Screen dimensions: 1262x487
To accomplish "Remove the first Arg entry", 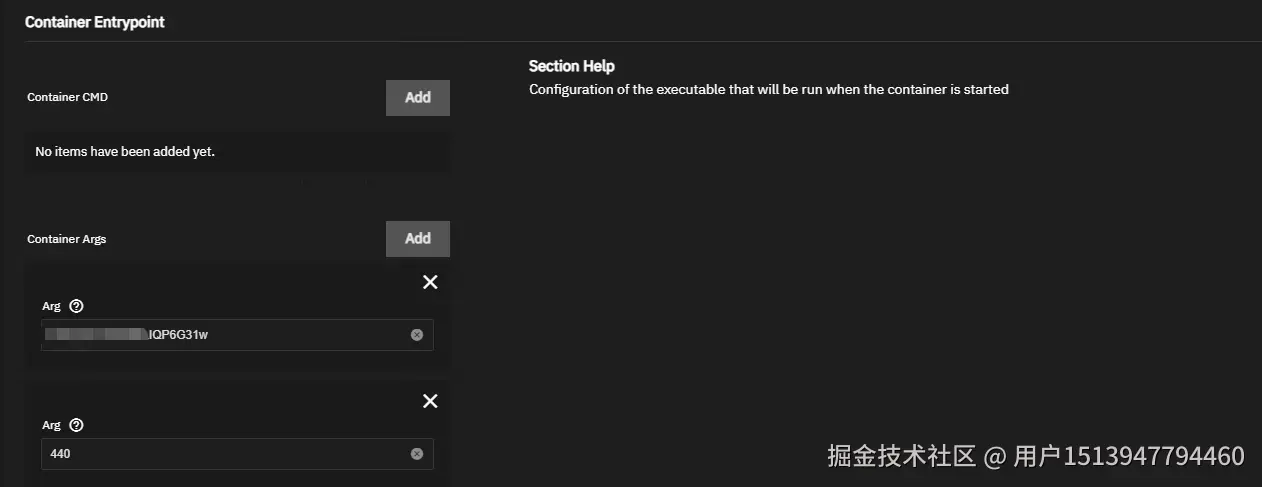I will point(430,282).
